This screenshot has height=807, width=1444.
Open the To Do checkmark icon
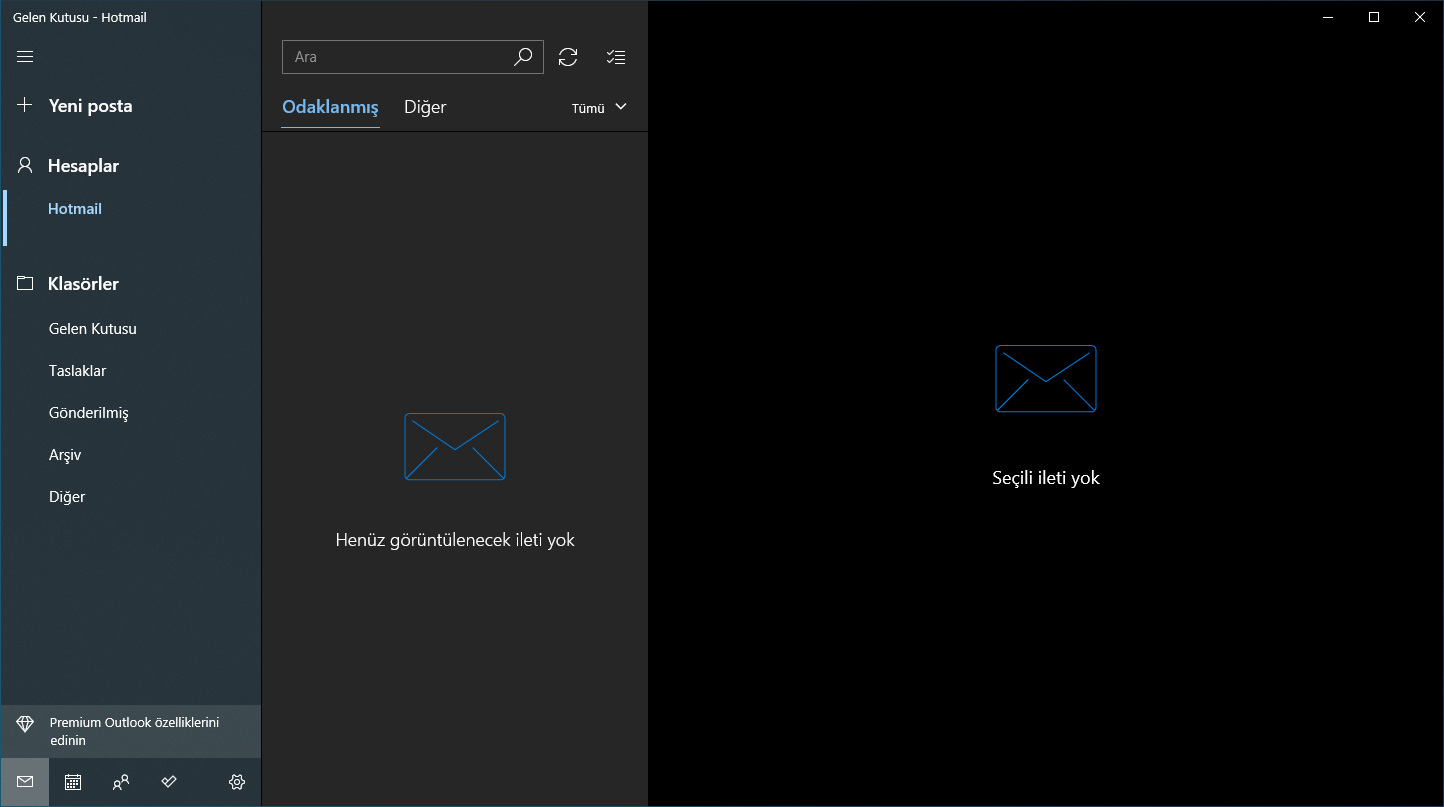pyautogui.click(x=169, y=782)
